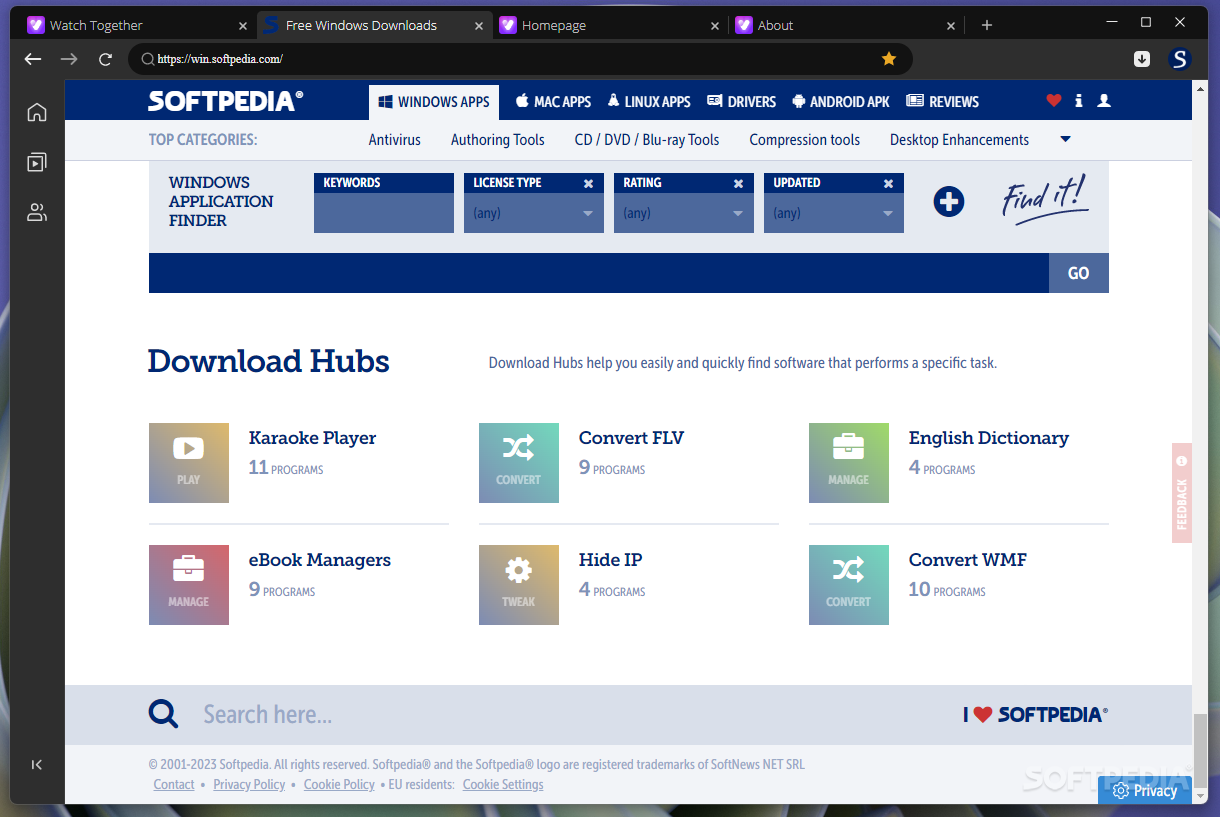The image size is (1220, 817).
Task: Go back with the browser back arrow
Action: pyautogui.click(x=33, y=59)
